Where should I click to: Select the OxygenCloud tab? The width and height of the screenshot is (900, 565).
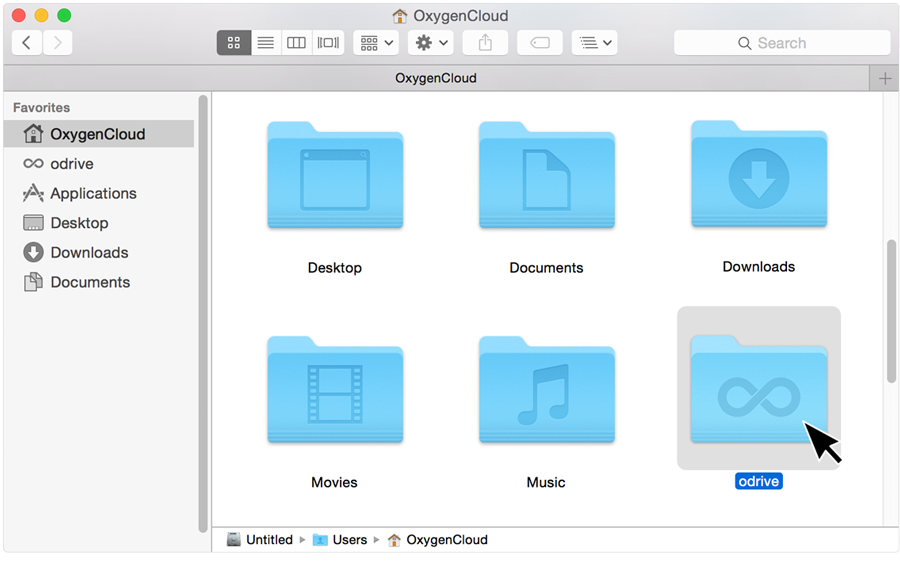point(436,78)
